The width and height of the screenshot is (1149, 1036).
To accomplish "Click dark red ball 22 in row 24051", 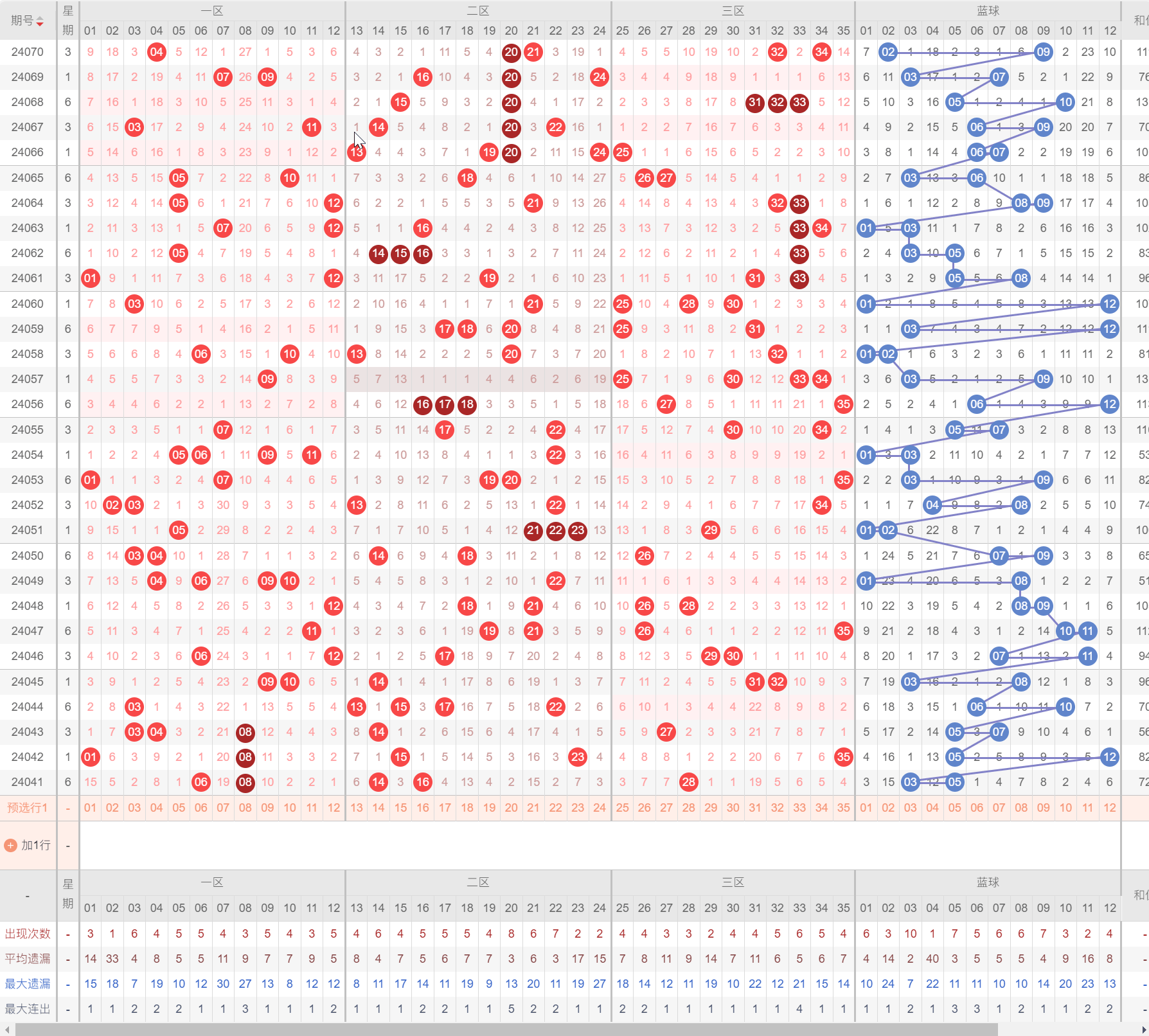I will (x=555, y=530).
